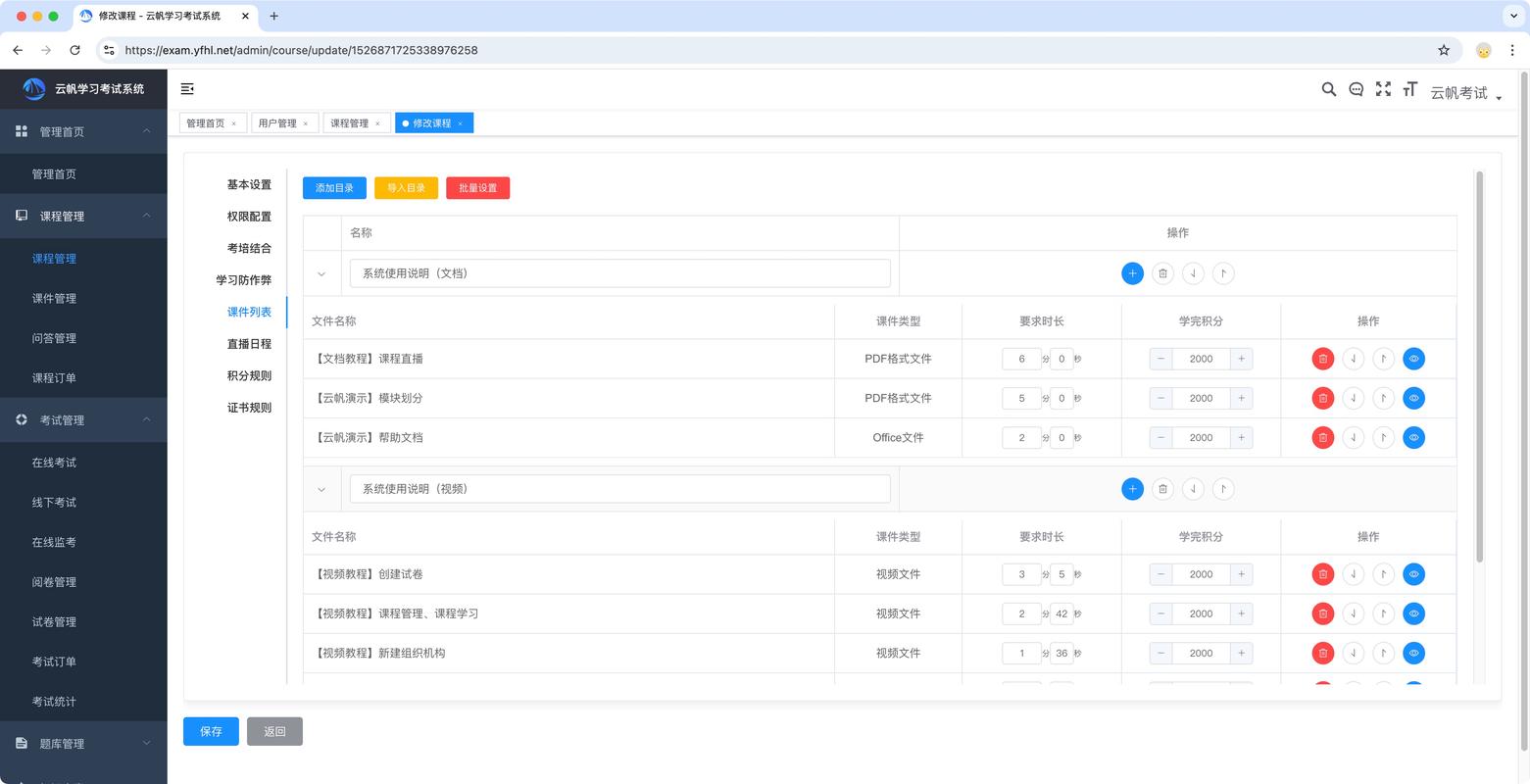The height and width of the screenshot is (784, 1530).
Task: Collapse the 系统使用说明（视频） directory chevron
Action: (321, 489)
